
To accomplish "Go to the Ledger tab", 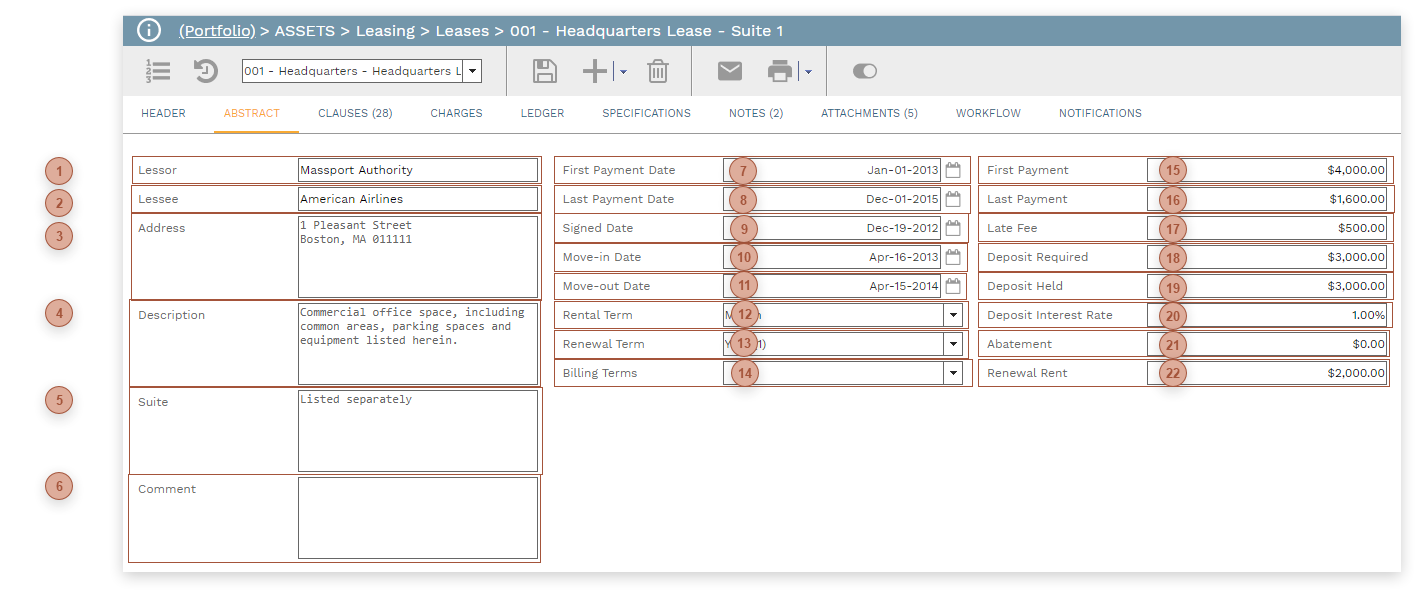I will (542, 113).
